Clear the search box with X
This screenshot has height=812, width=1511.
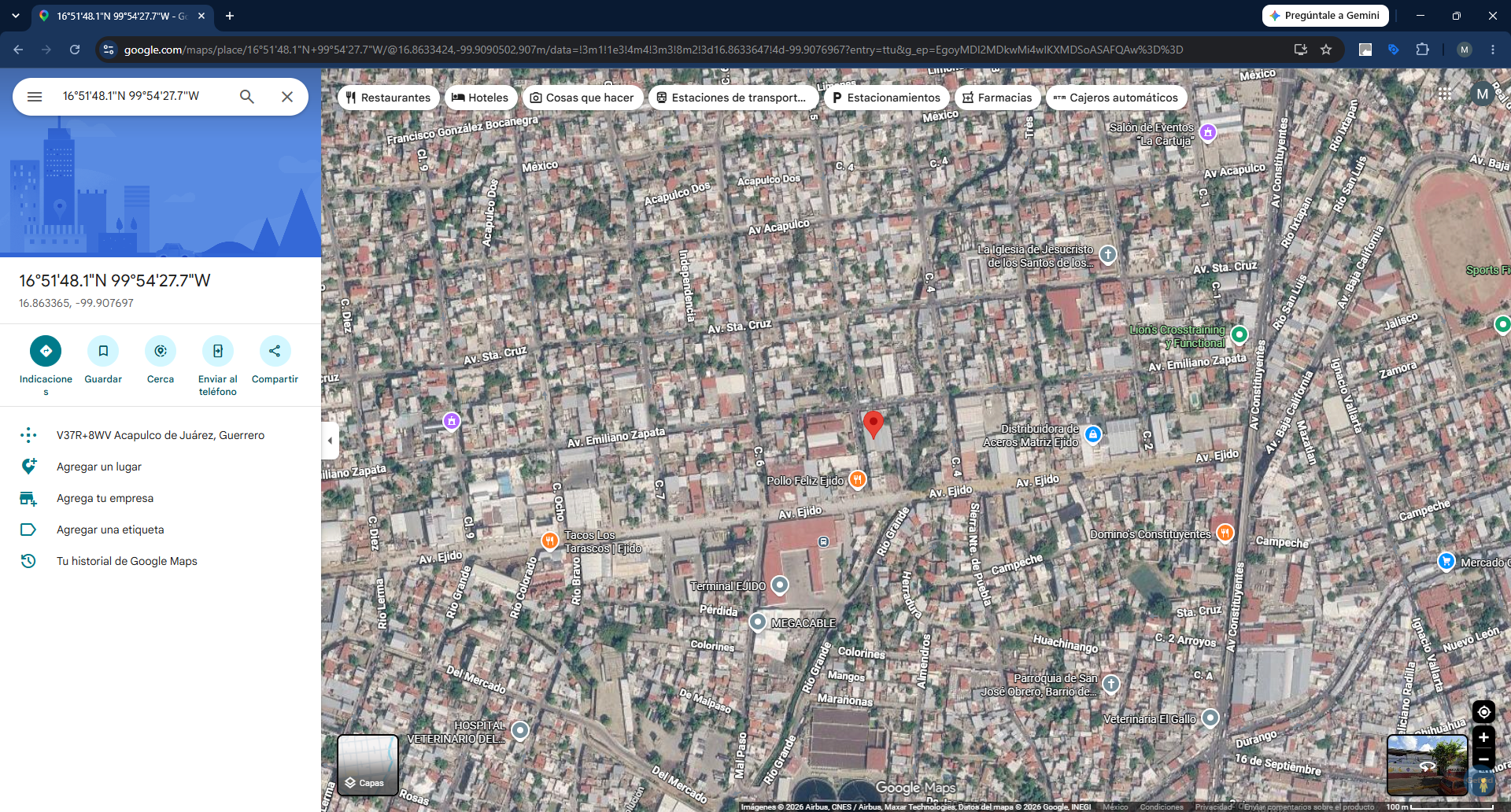(x=287, y=96)
